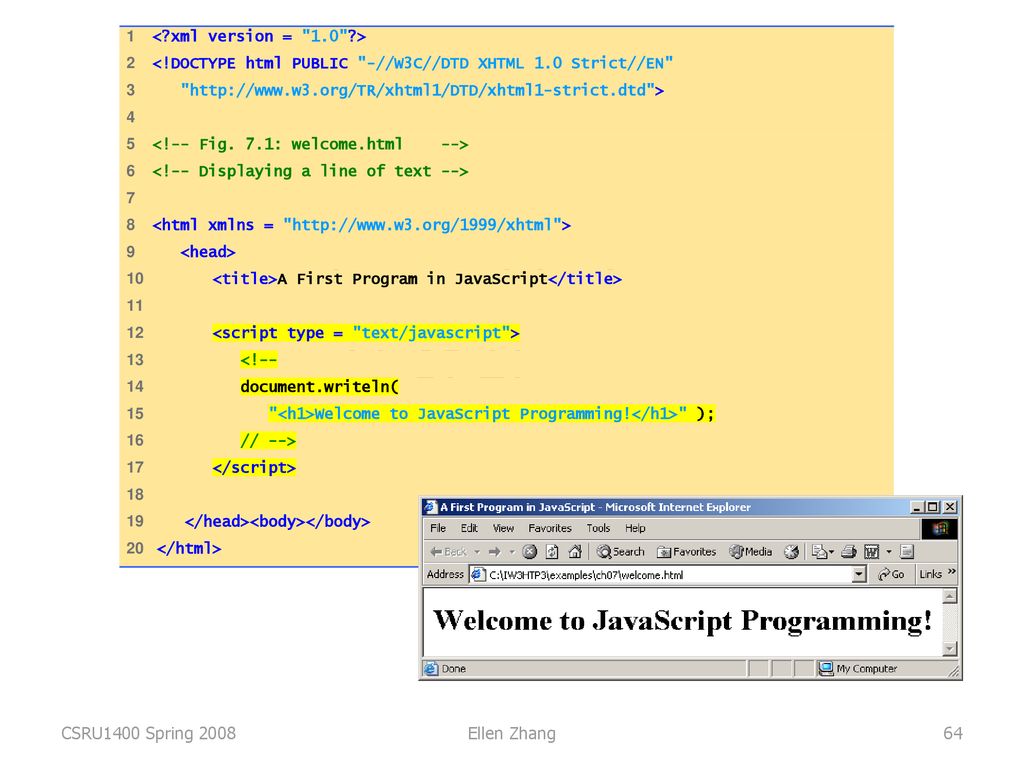Click the Stop loading icon
Screen dimensions: 1024x768
(530, 552)
